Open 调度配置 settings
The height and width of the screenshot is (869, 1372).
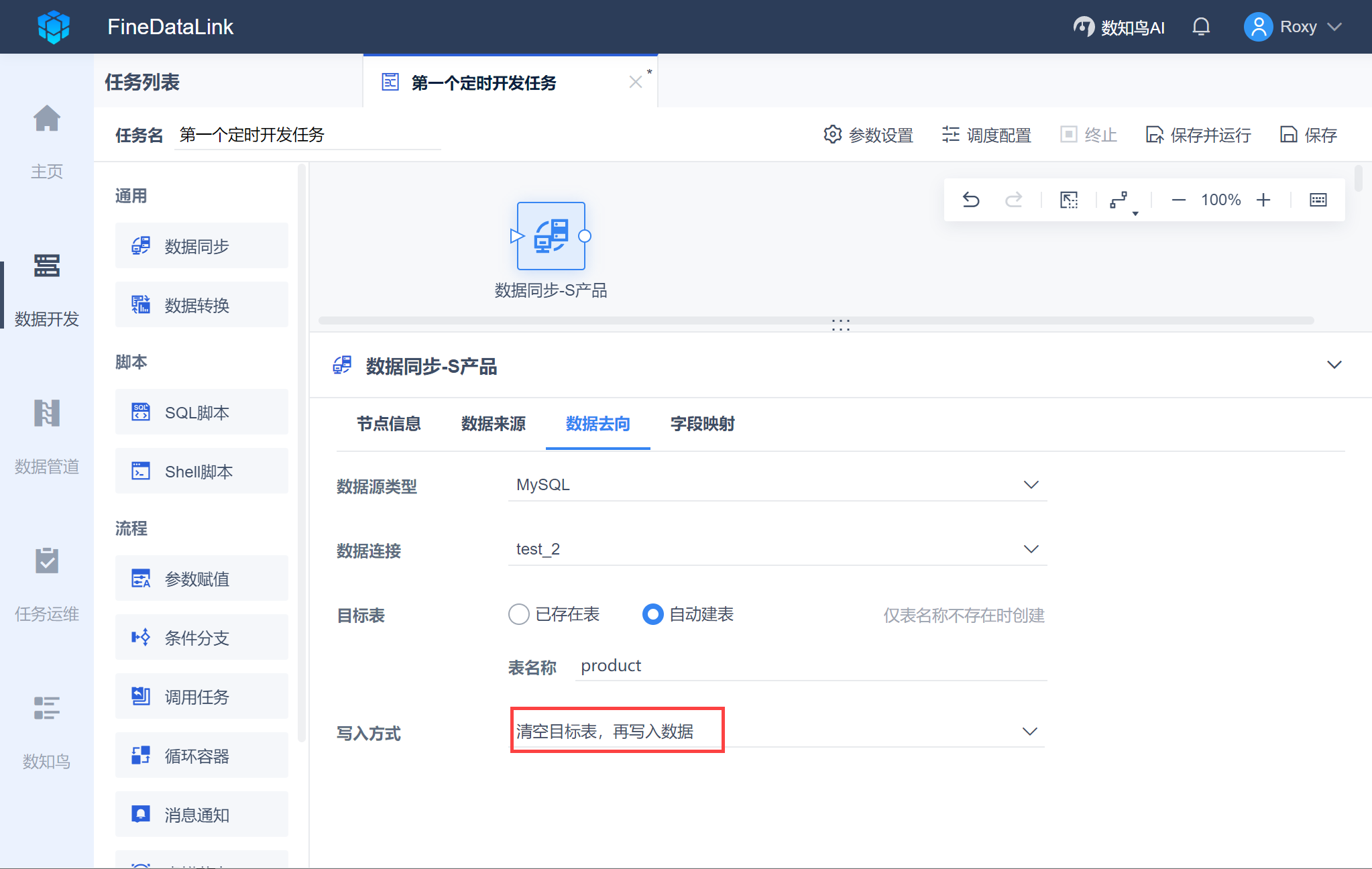pos(986,135)
